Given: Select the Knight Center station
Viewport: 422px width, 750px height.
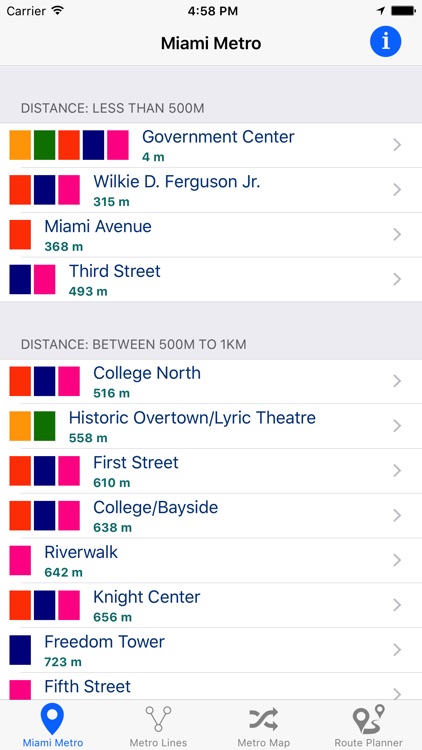Looking at the screenshot, I should pyautogui.click(x=211, y=605).
